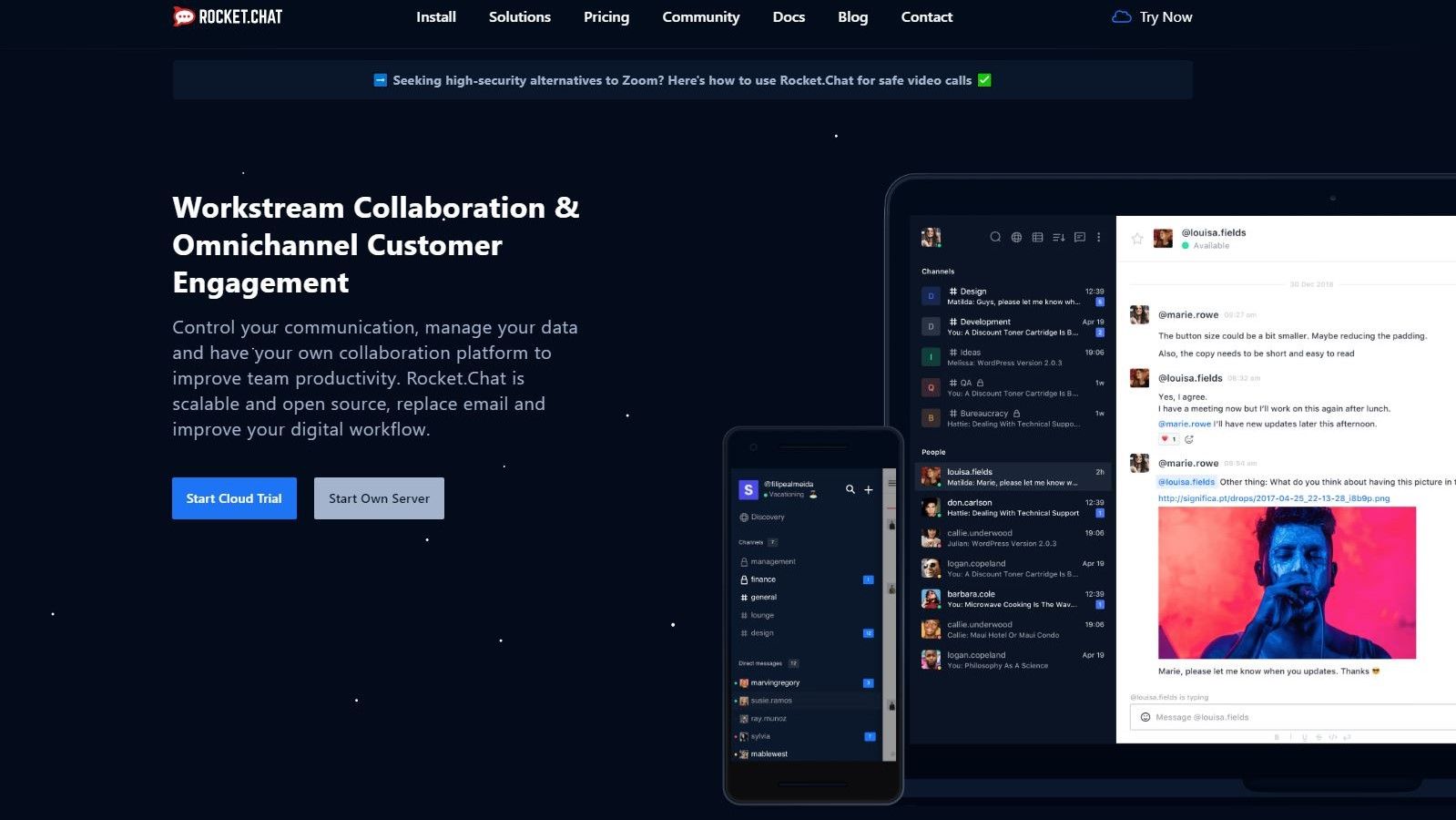Tap the finance channel on the phone
1456x820 pixels.
[x=807, y=579]
